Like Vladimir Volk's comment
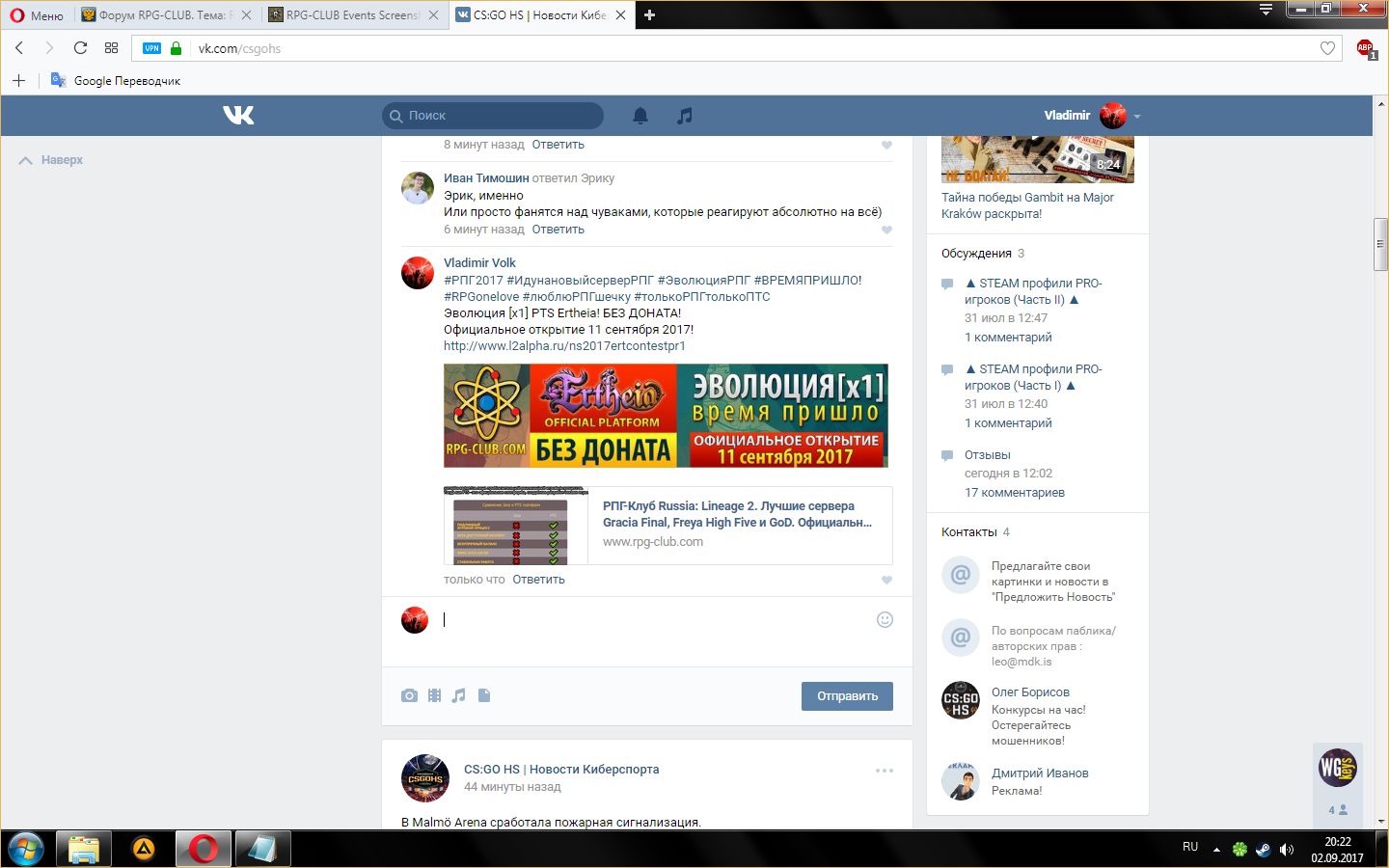Image resolution: width=1389 pixels, height=868 pixels. point(886,580)
